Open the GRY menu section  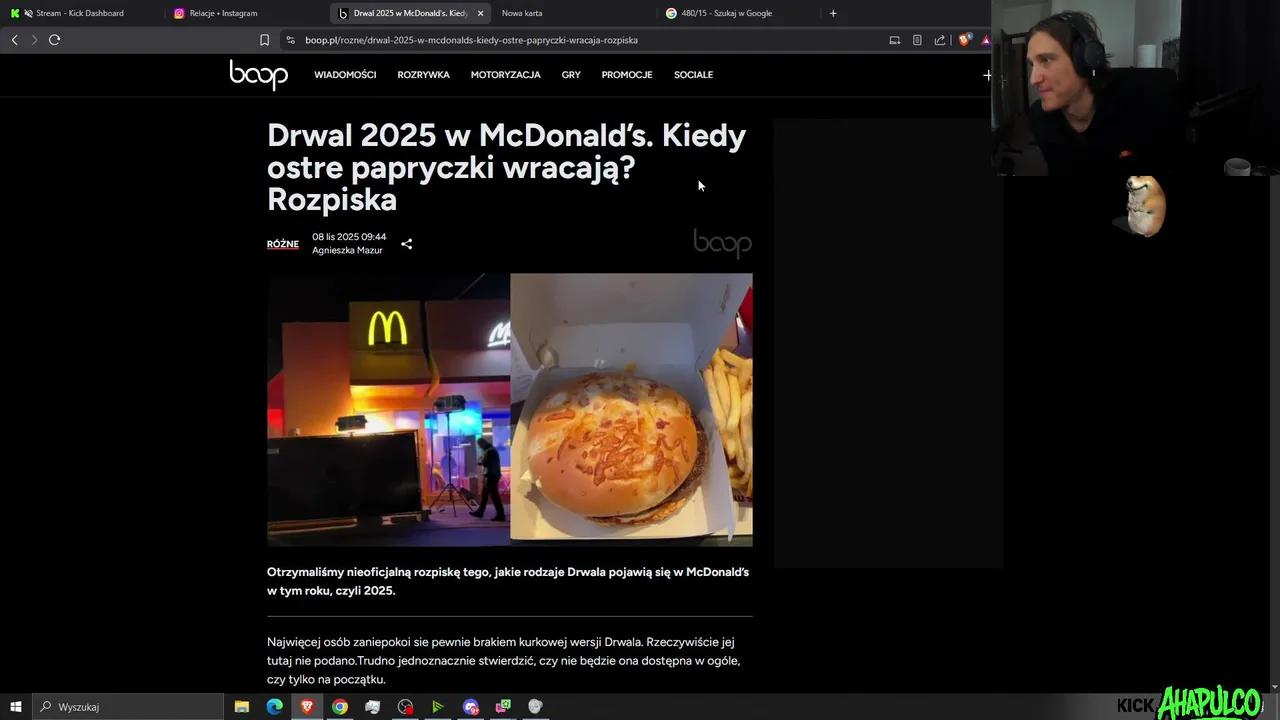coord(571,75)
